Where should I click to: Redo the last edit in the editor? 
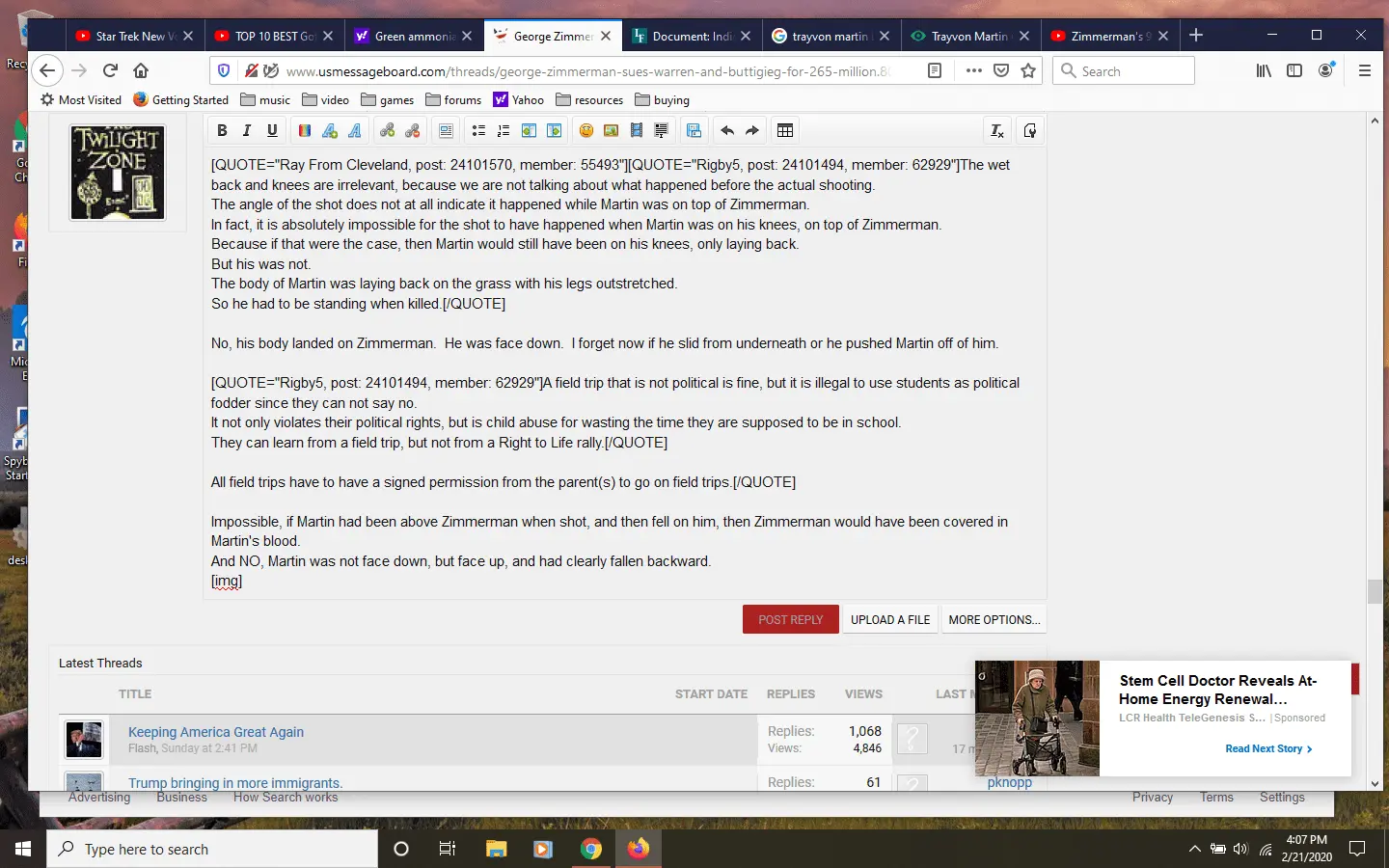click(x=752, y=131)
